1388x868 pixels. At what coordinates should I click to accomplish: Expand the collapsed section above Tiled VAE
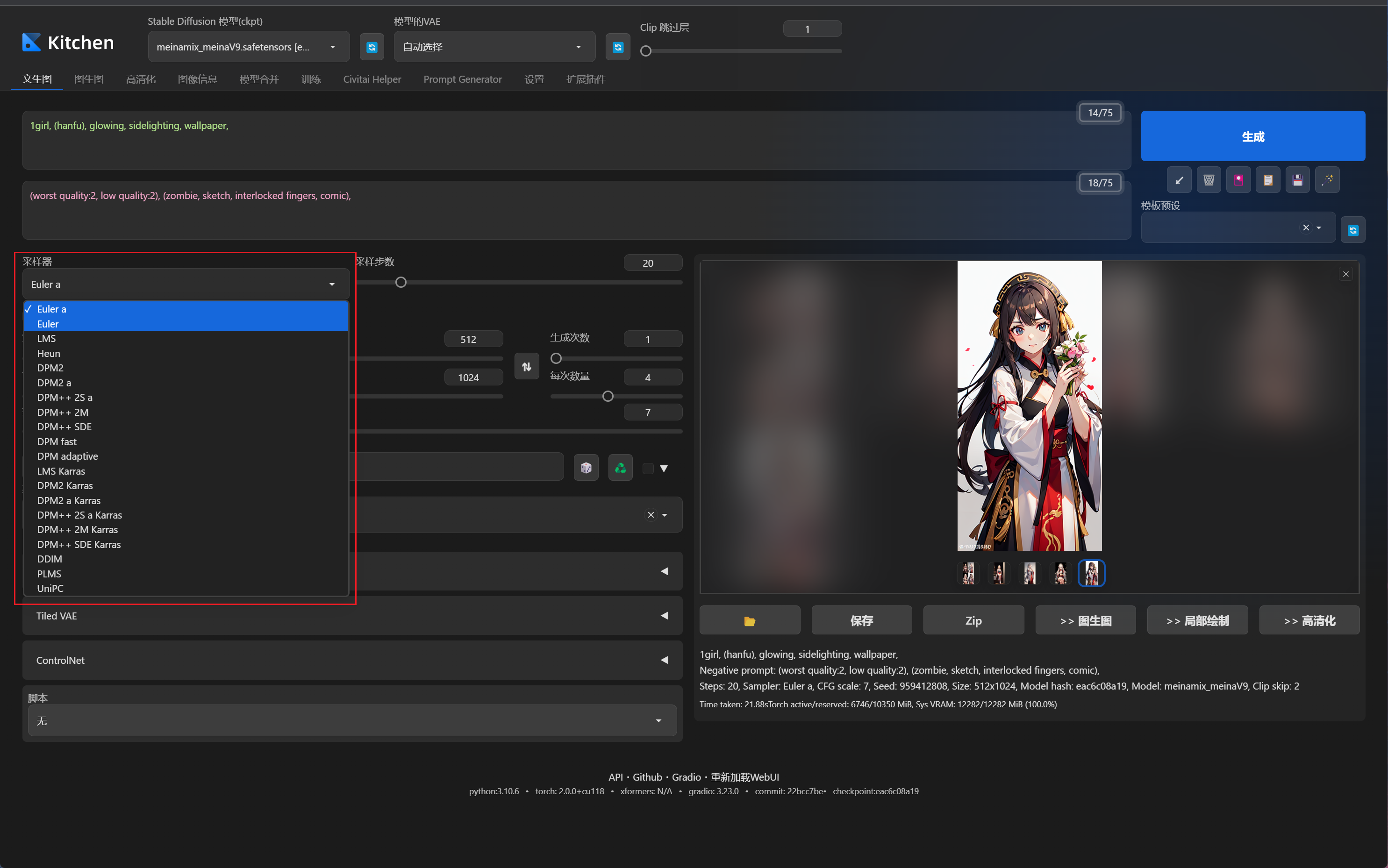coord(664,571)
